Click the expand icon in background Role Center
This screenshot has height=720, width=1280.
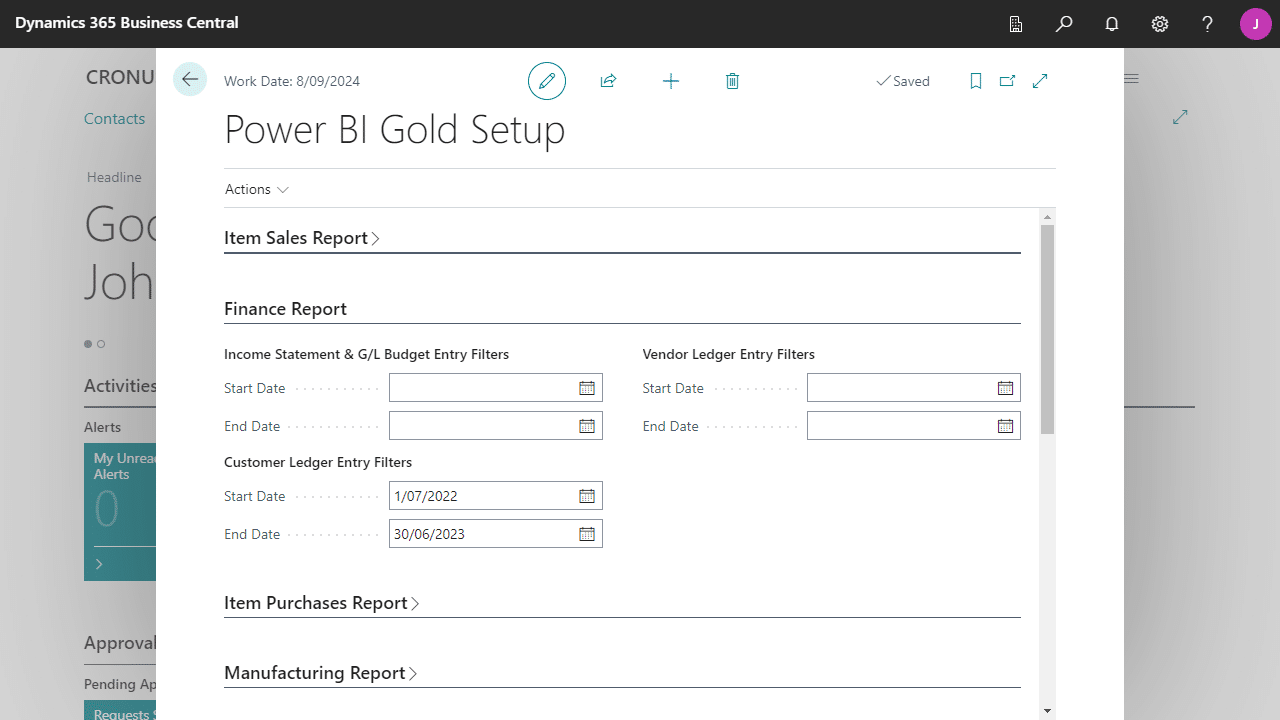[x=1180, y=118]
